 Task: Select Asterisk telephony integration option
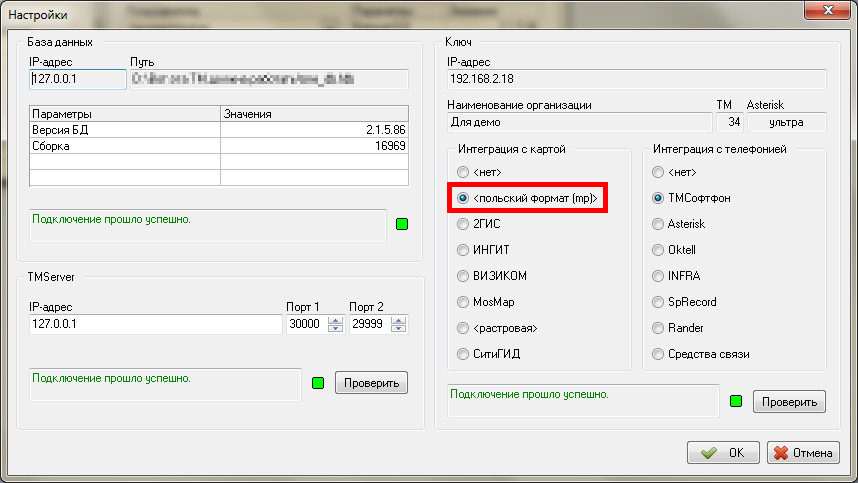[x=658, y=224]
